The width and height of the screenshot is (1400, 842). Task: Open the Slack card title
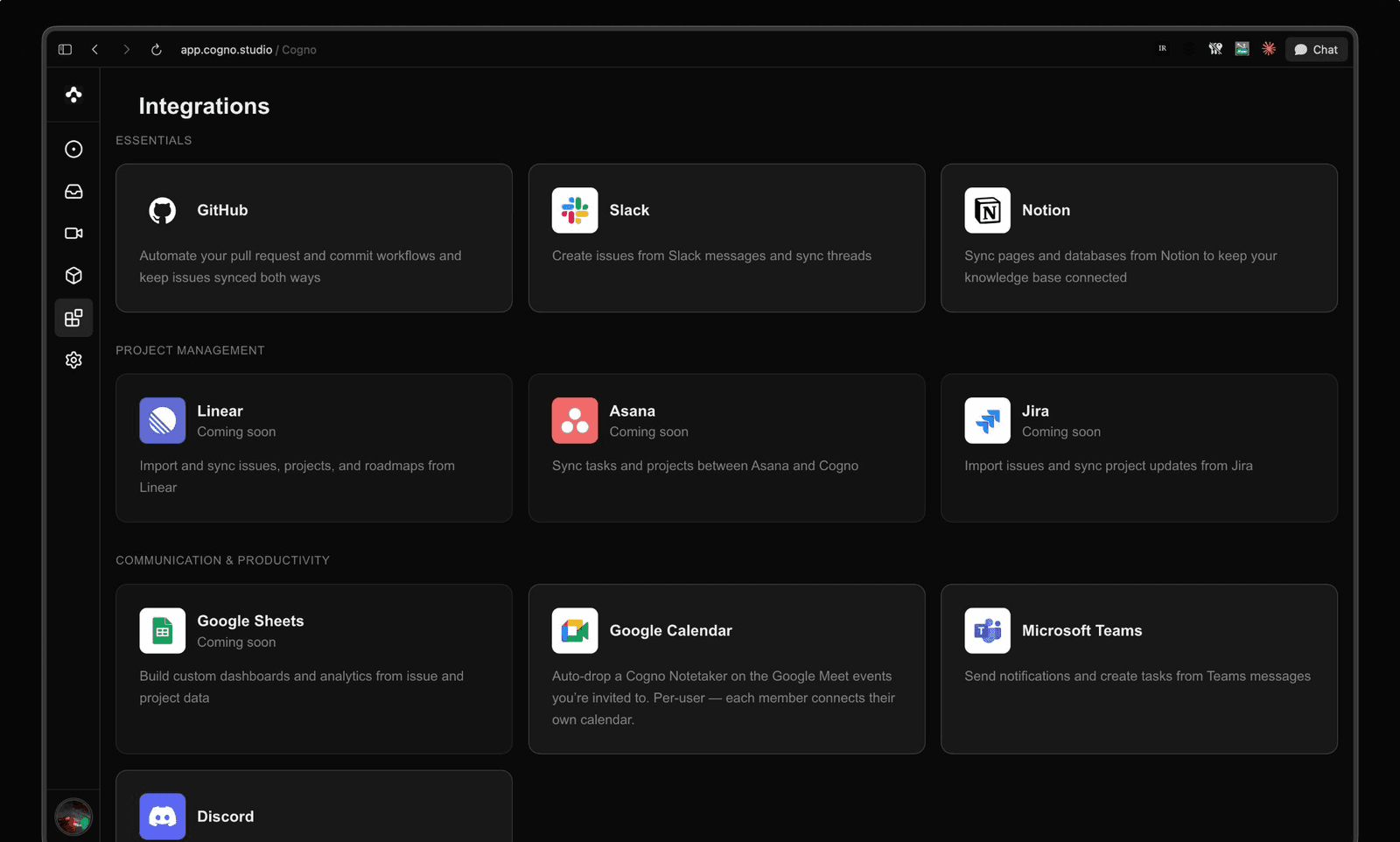(x=629, y=210)
